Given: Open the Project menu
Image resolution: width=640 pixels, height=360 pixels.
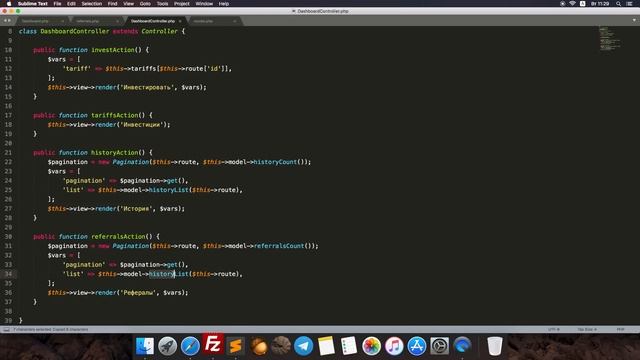Looking at the screenshot, I should pyautogui.click(x=182, y=4).
